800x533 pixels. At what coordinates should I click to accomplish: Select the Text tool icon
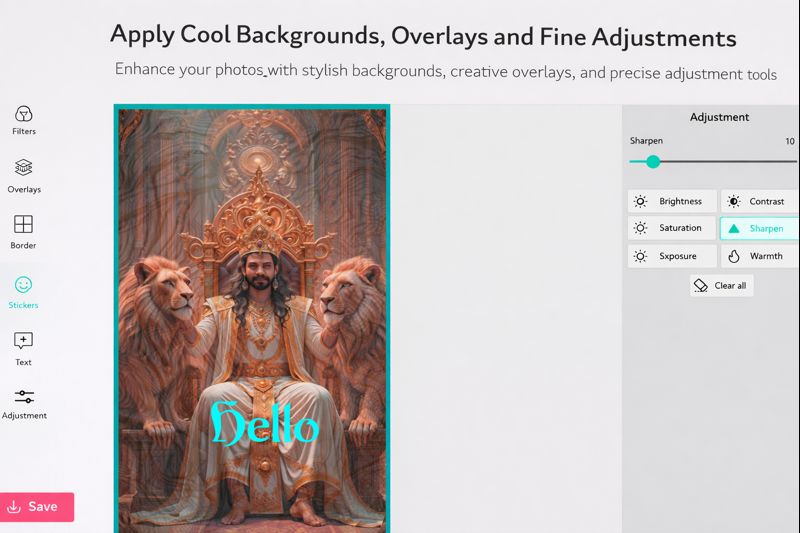(23, 341)
